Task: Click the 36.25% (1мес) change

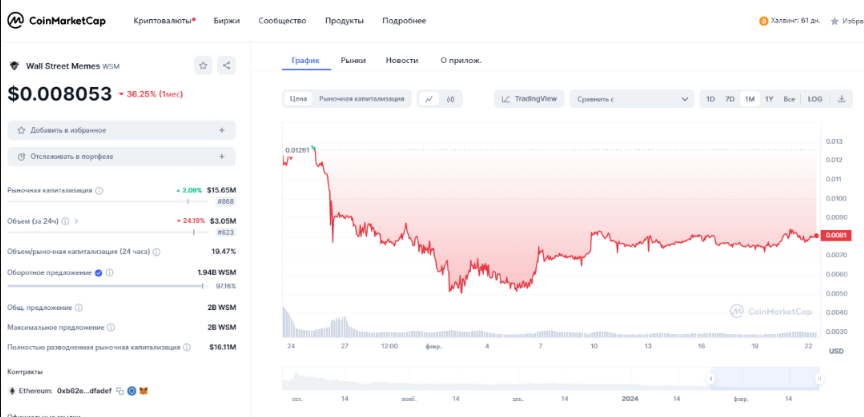Action: (x=151, y=94)
